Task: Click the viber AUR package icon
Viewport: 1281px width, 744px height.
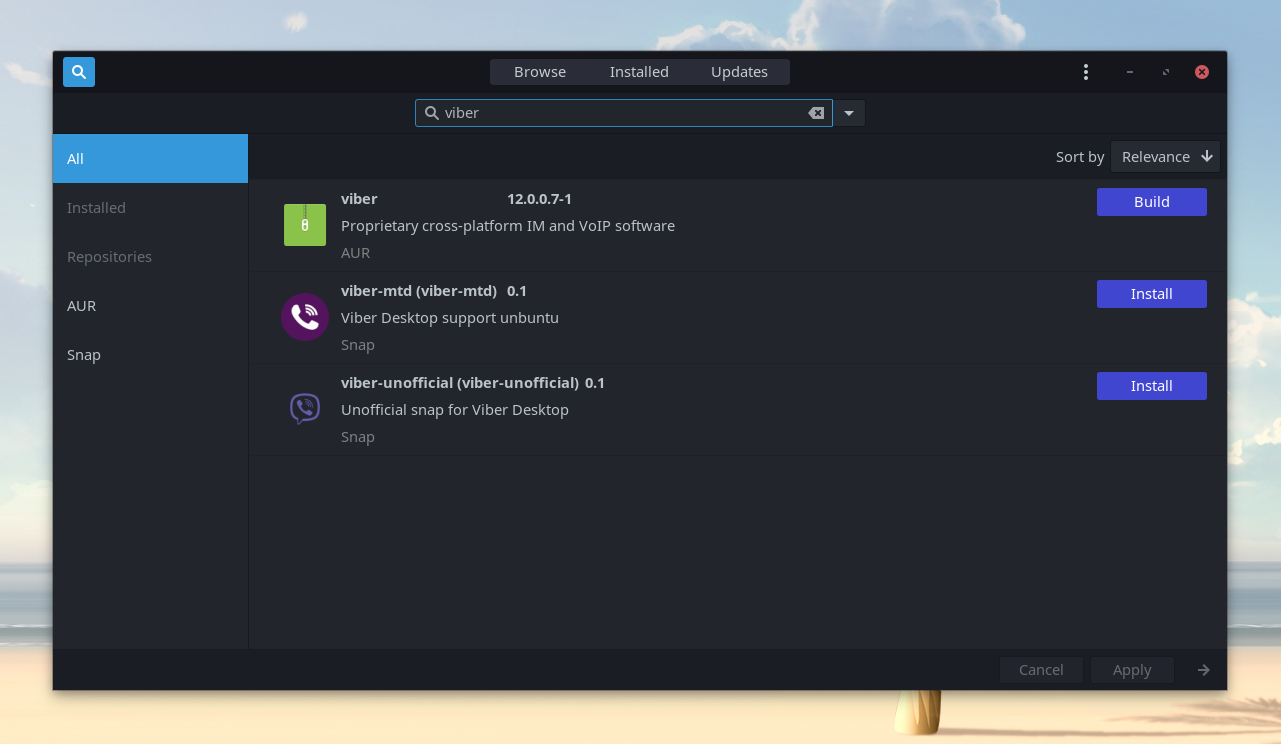Action: pyautogui.click(x=305, y=225)
